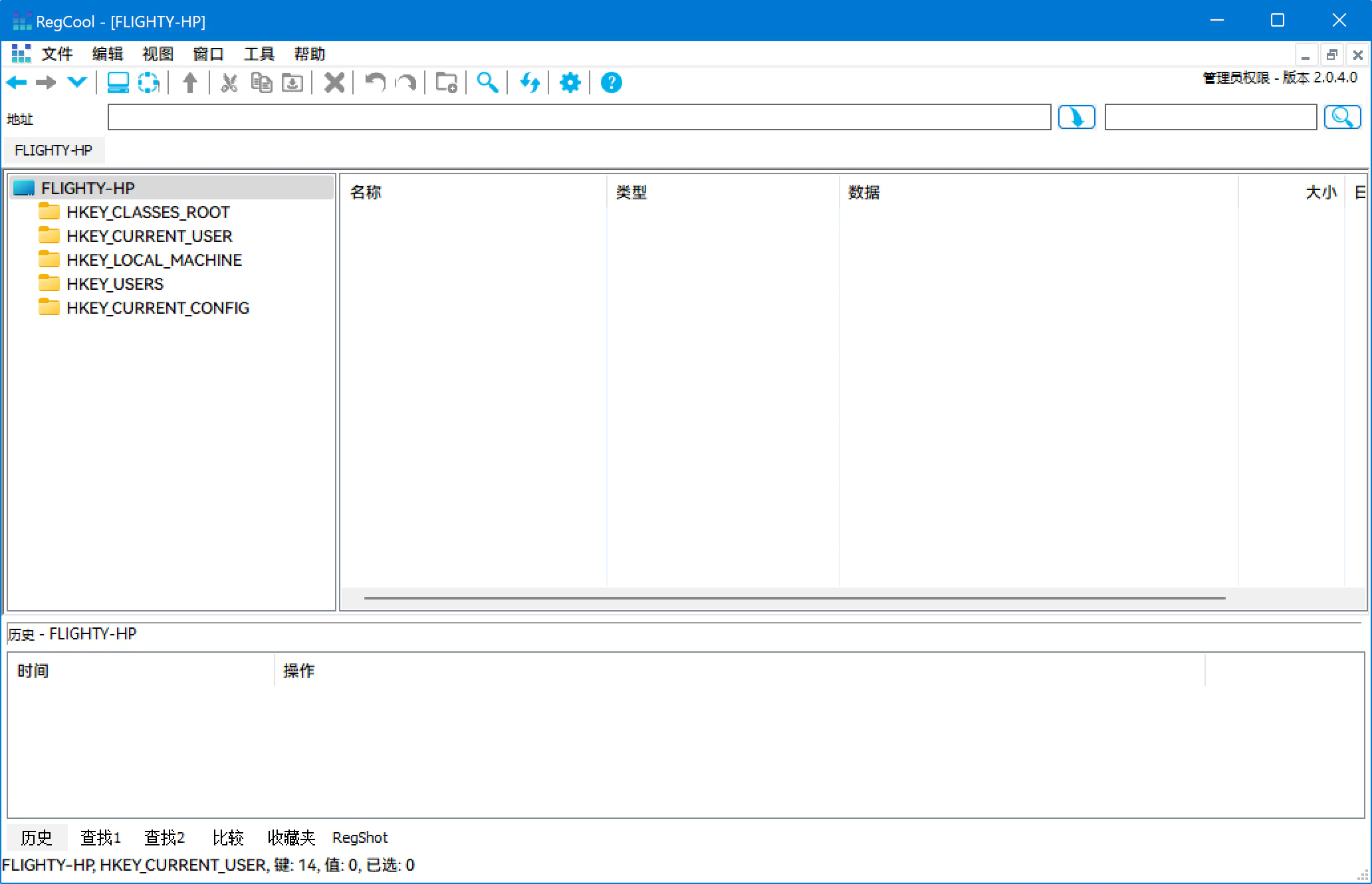Click the delete X icon
Viewport: 1372px width, 884px height.
pyautogui.click(x=334, y=83)
